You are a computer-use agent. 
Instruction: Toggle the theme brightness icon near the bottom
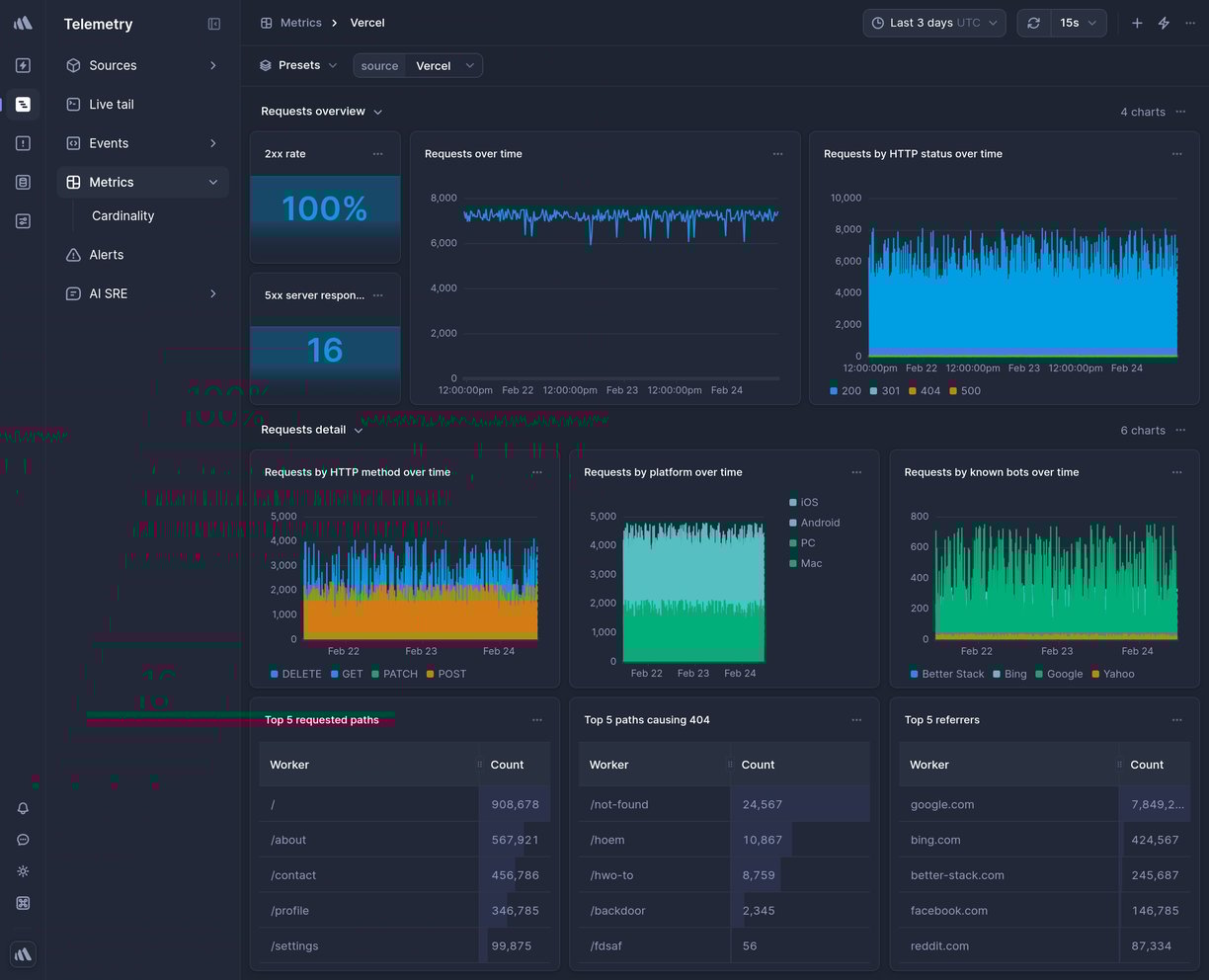click(x=23, y=871)
